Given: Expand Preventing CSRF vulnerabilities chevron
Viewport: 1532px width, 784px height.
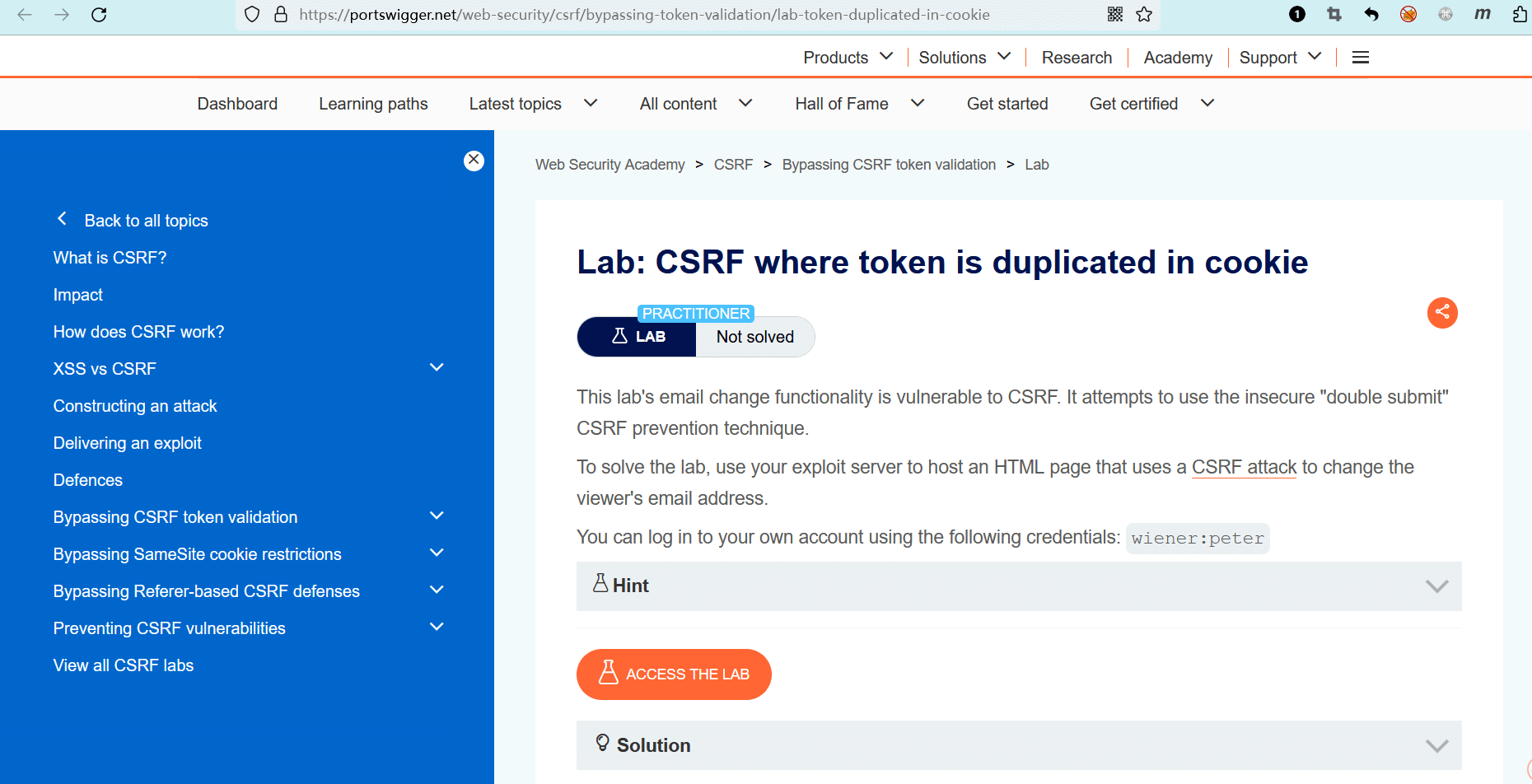Looking at the screenshot, I should (437, 627).
